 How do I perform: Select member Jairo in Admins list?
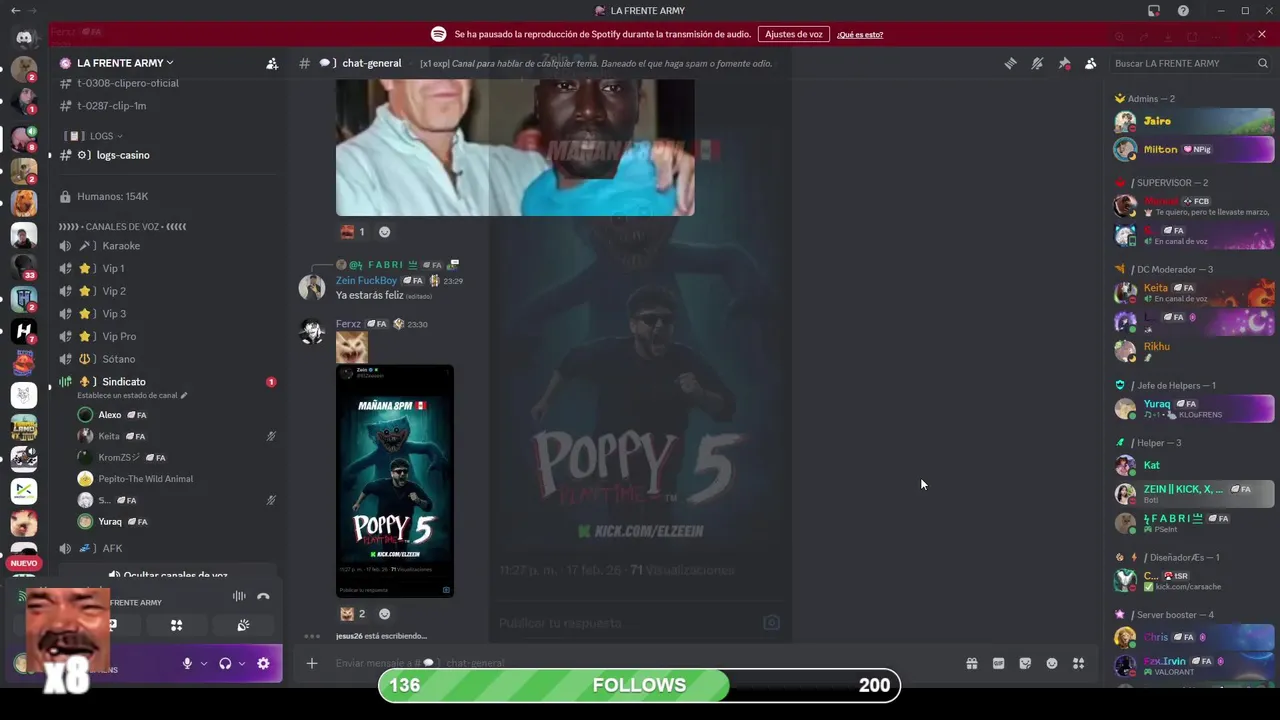(1193, 121)
